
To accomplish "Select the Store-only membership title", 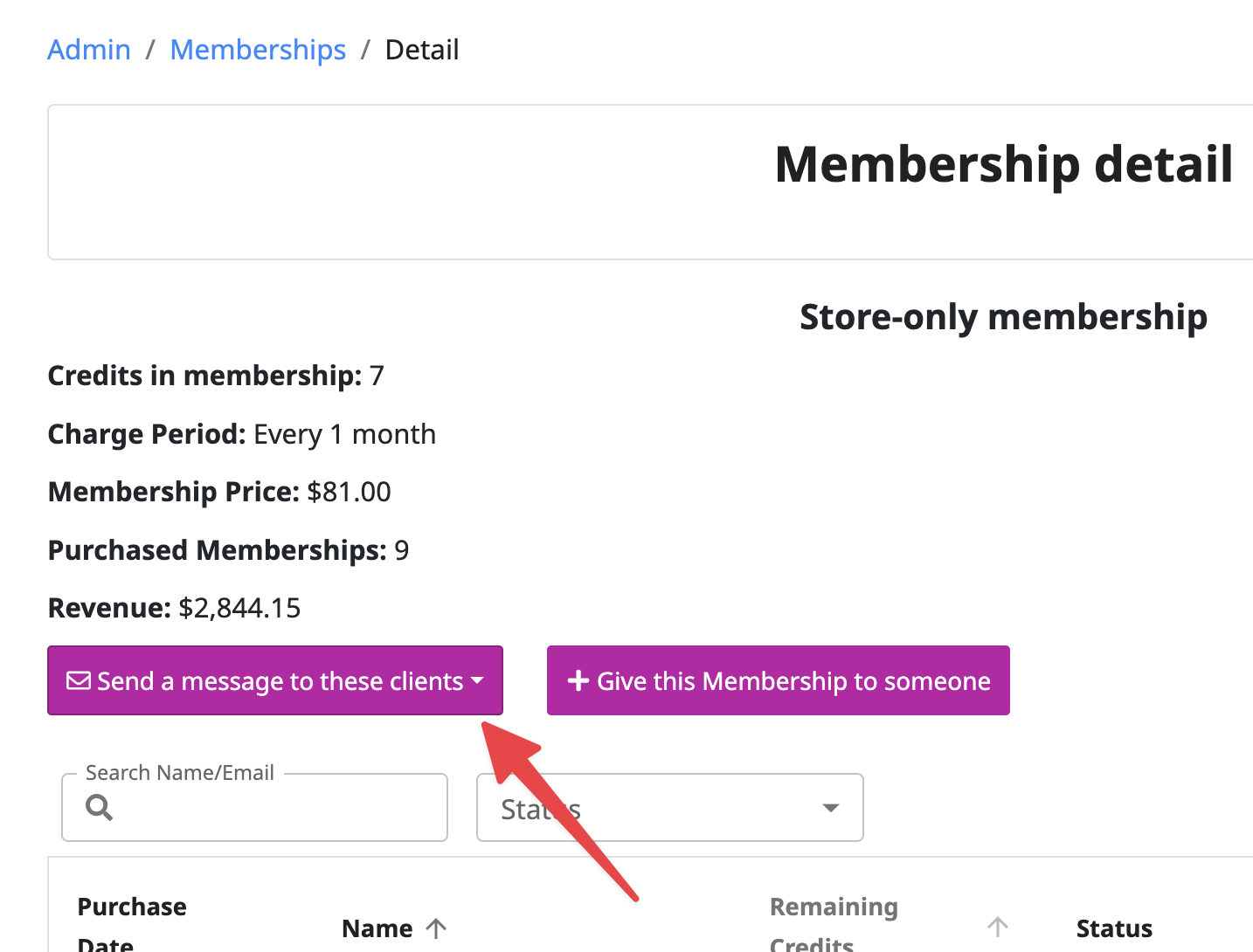I will pyautogui.click(x=1004, y=317).
